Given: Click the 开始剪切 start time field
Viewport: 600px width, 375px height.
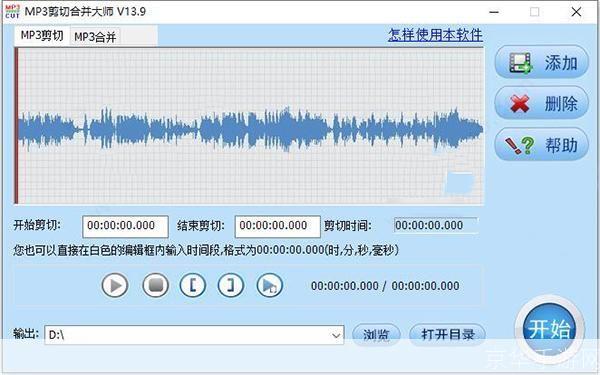Looking at the screenshot, I should 125,226.
